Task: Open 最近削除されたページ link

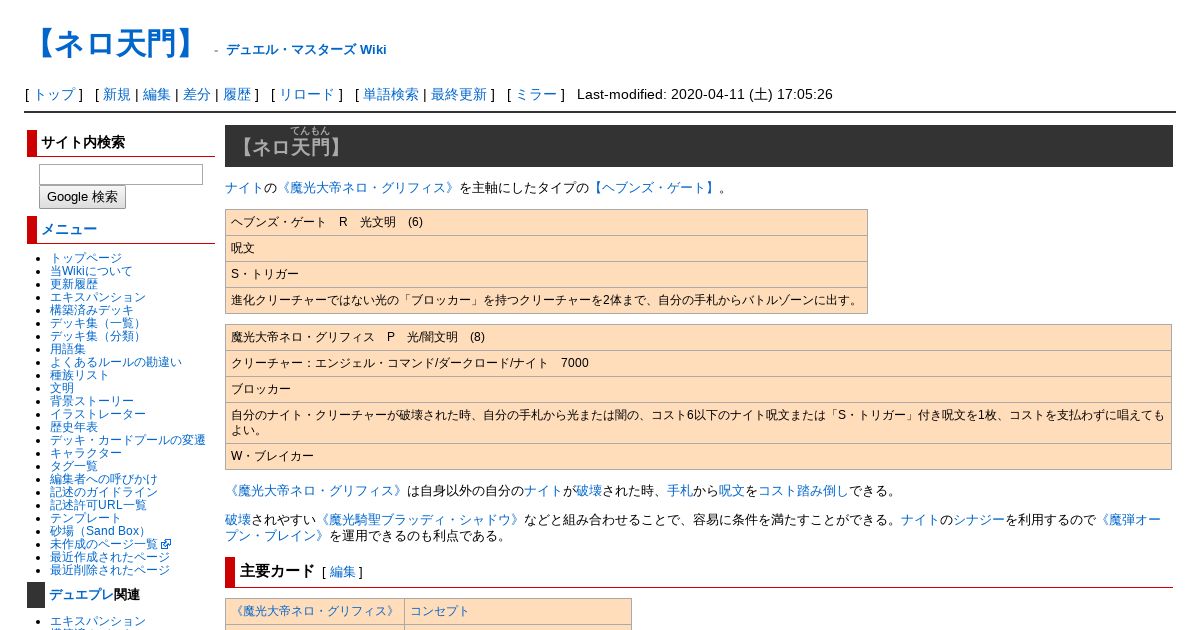Action: (110, 570)
